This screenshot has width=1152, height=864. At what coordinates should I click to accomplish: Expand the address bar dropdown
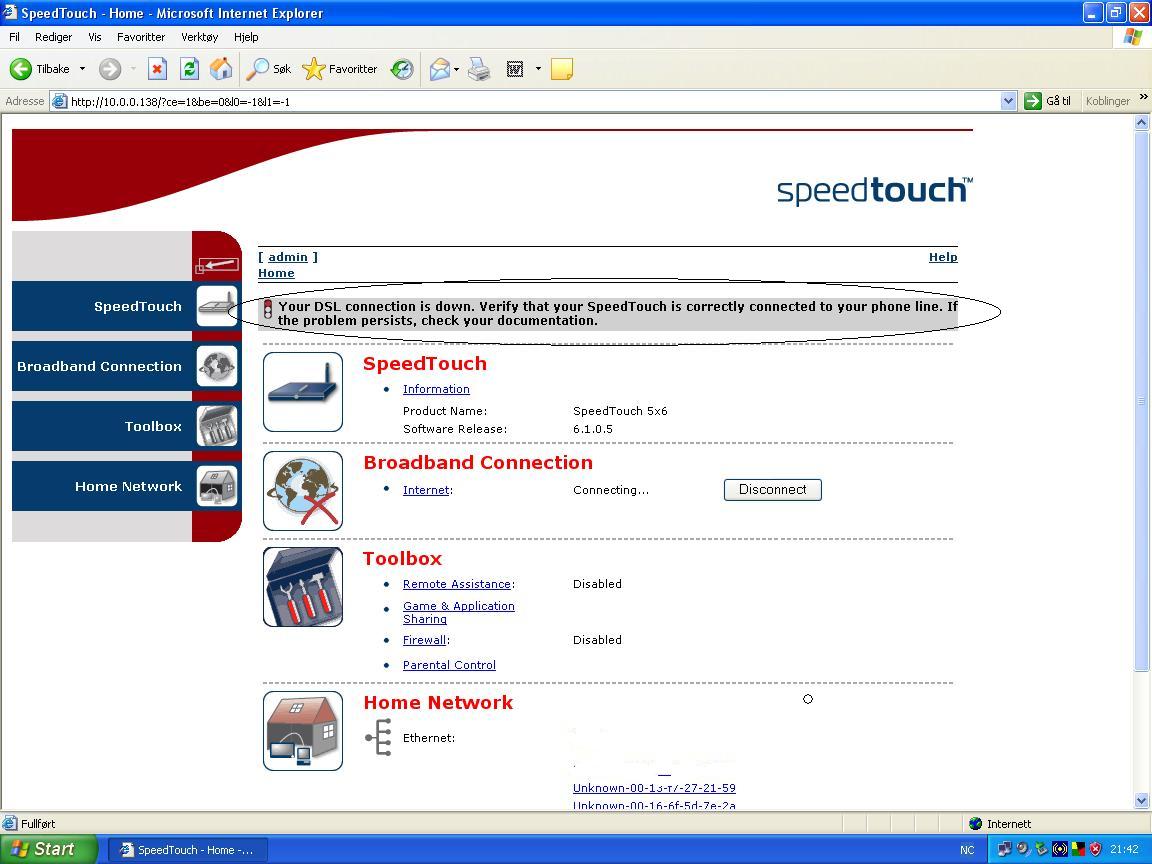1009,101
